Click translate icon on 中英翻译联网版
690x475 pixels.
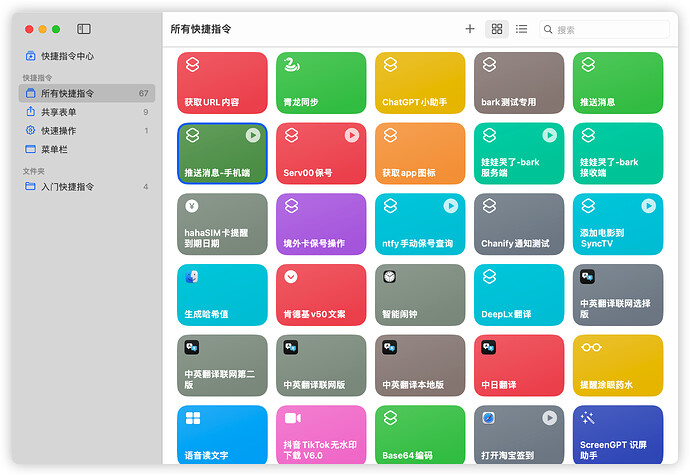click(291, 347)
